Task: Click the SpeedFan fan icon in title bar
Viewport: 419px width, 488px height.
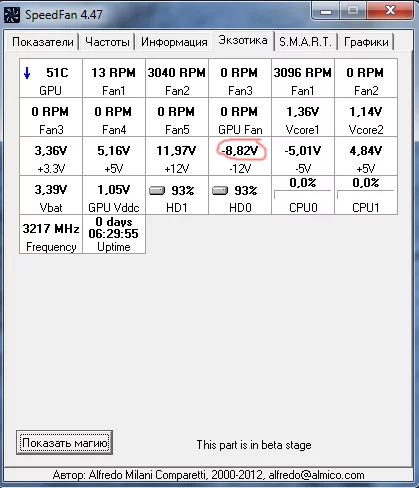Action: (11, 15)
